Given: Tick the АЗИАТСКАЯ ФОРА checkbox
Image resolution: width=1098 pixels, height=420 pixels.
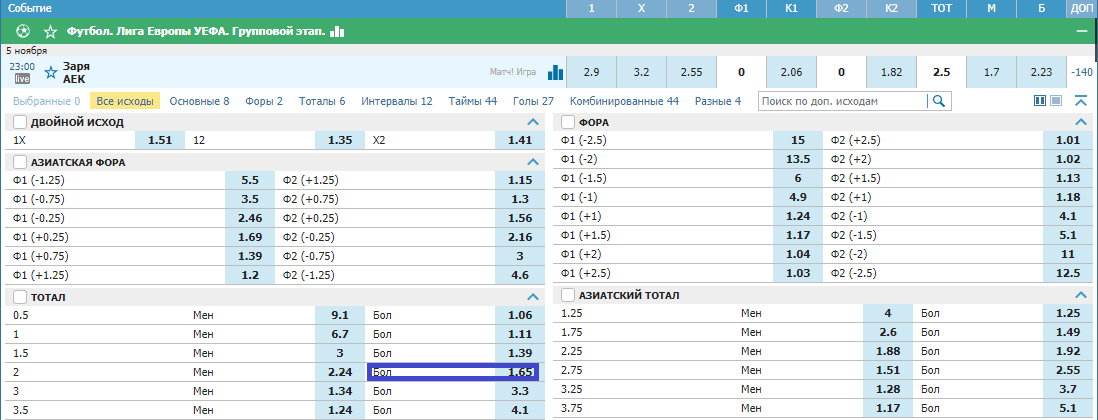Looking at the screenshot, I should (20, 162).
